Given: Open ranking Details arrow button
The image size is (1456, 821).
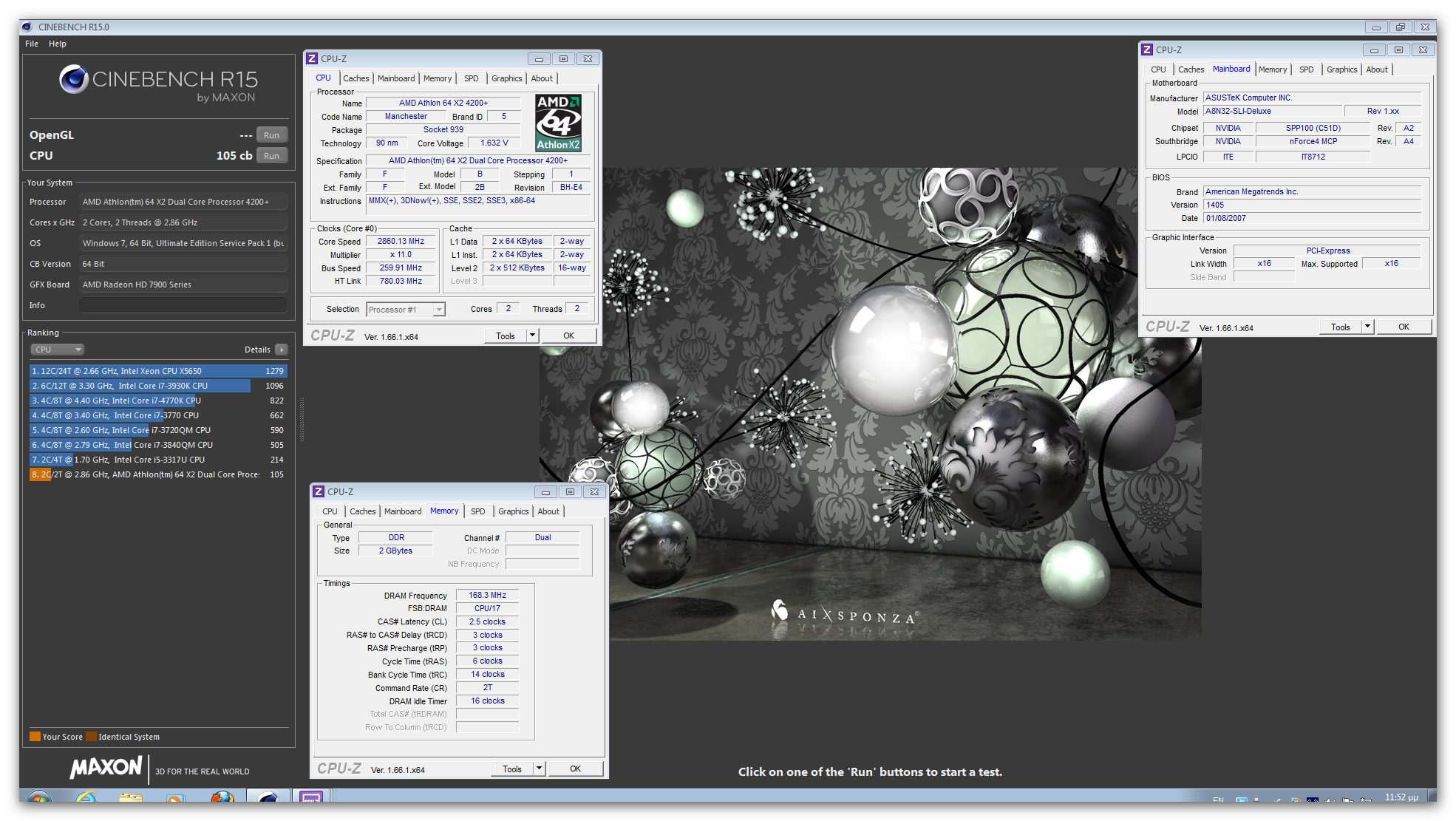Looking at the screenshot, I should click(281, 350).
